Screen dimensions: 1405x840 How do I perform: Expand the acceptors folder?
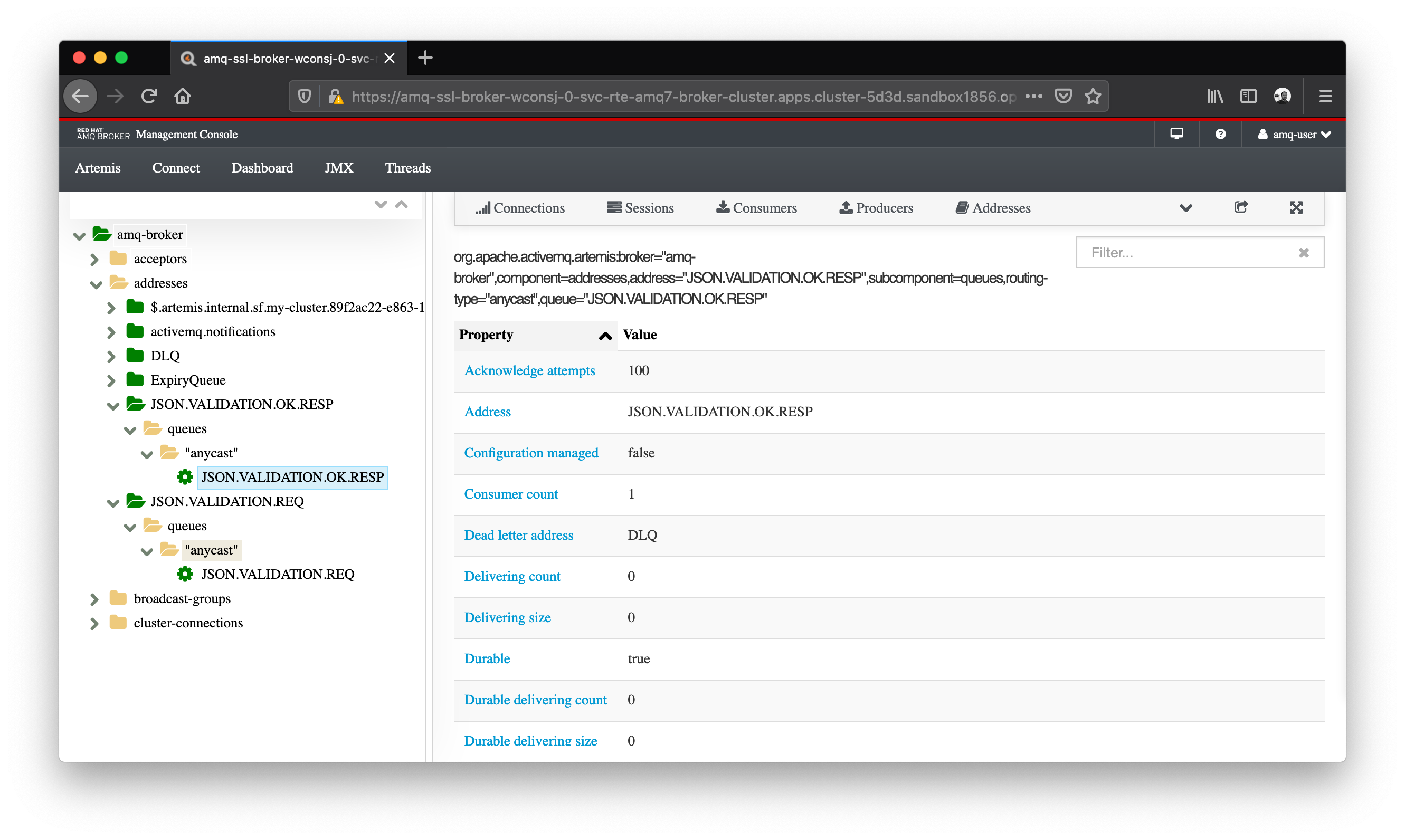tap(94, 259)
